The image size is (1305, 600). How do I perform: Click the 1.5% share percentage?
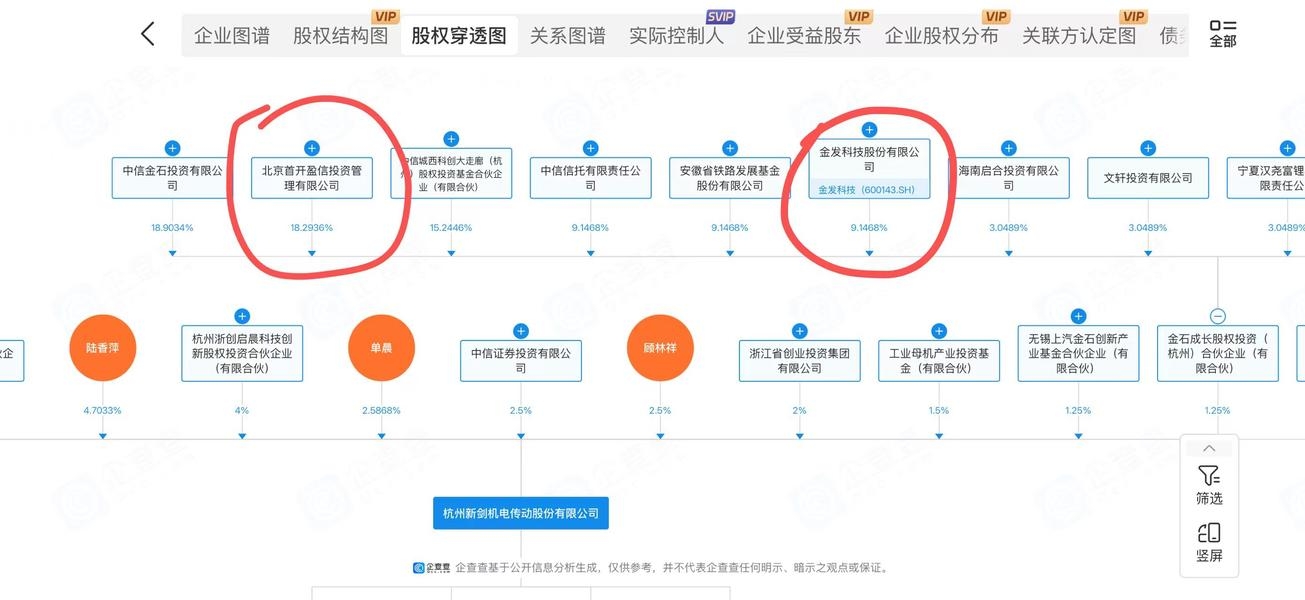(x=939, y=411)
